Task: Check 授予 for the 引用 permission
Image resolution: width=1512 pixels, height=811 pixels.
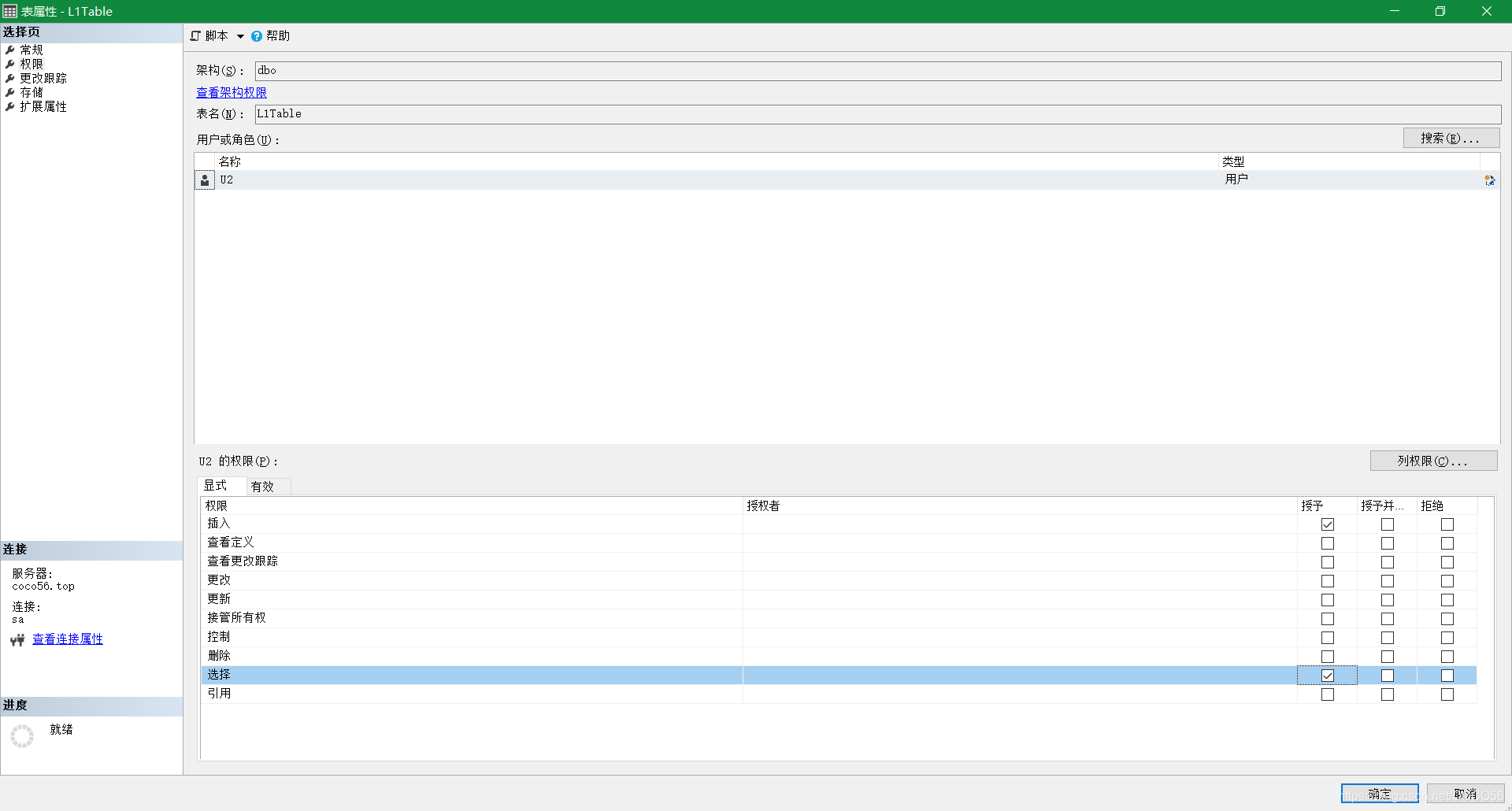Action: [x=1328, y=694]
